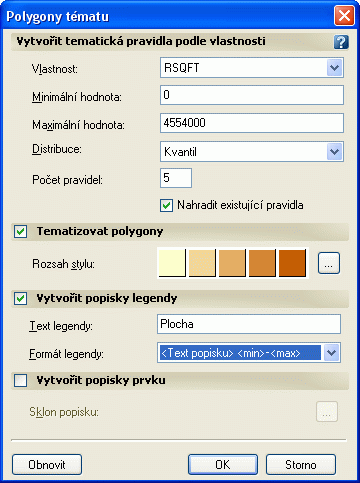This screenshot has height=483, width=360.
Task: Select the darkest orange-brown swatch
Action: click(x=292, y=263)
